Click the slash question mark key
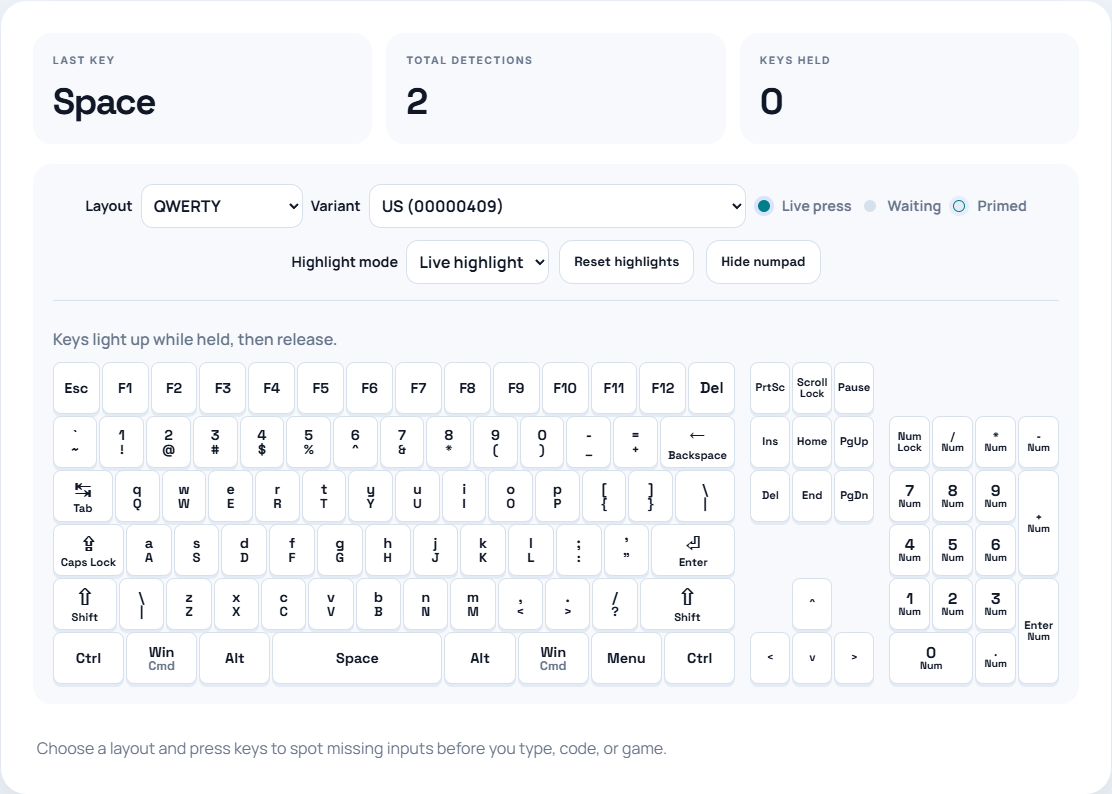Screen dimensions: 1112x794 click(x=615, y=605)
